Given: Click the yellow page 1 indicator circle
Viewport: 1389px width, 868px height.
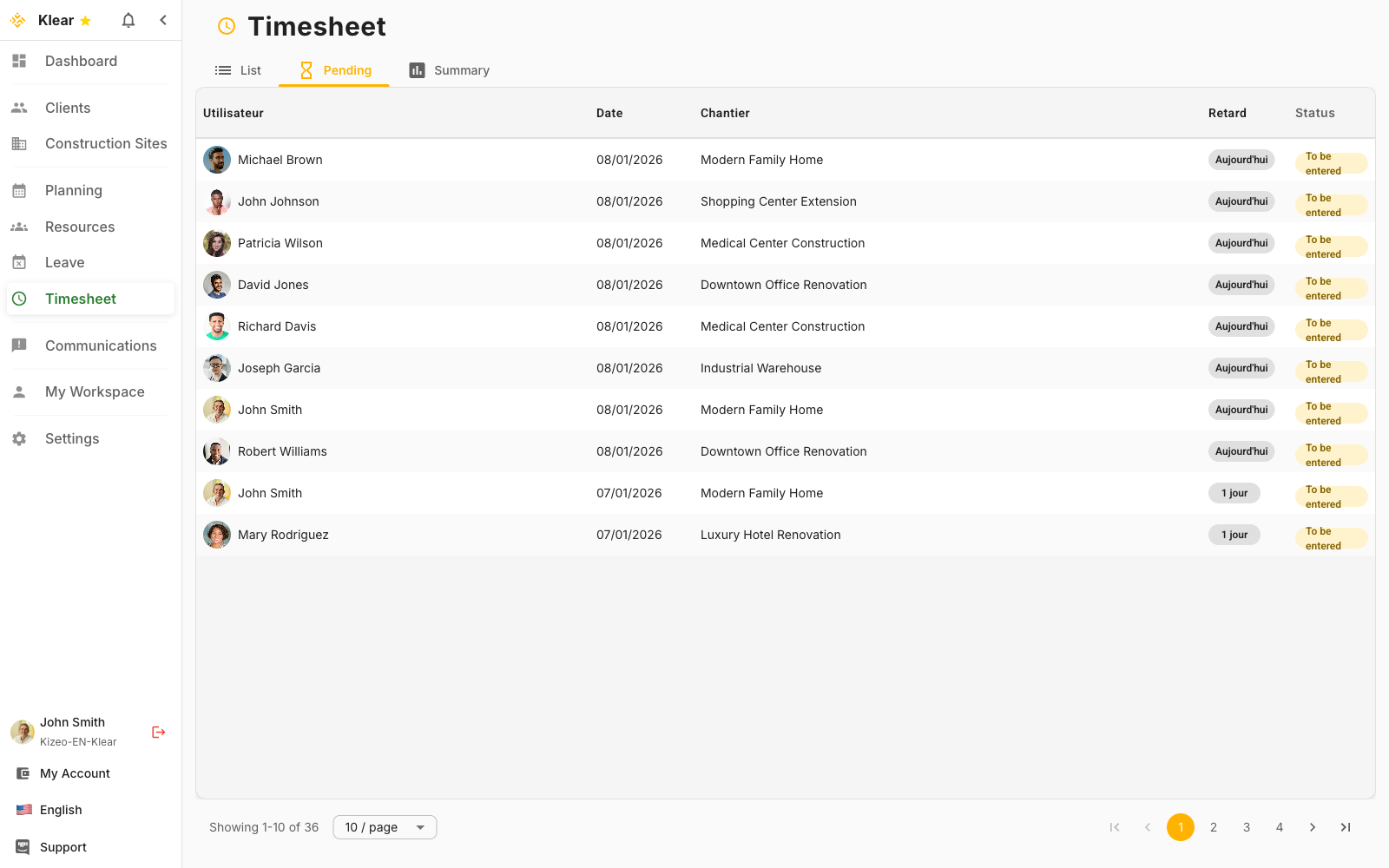Looking at the screenshot, I should 1180,827.
